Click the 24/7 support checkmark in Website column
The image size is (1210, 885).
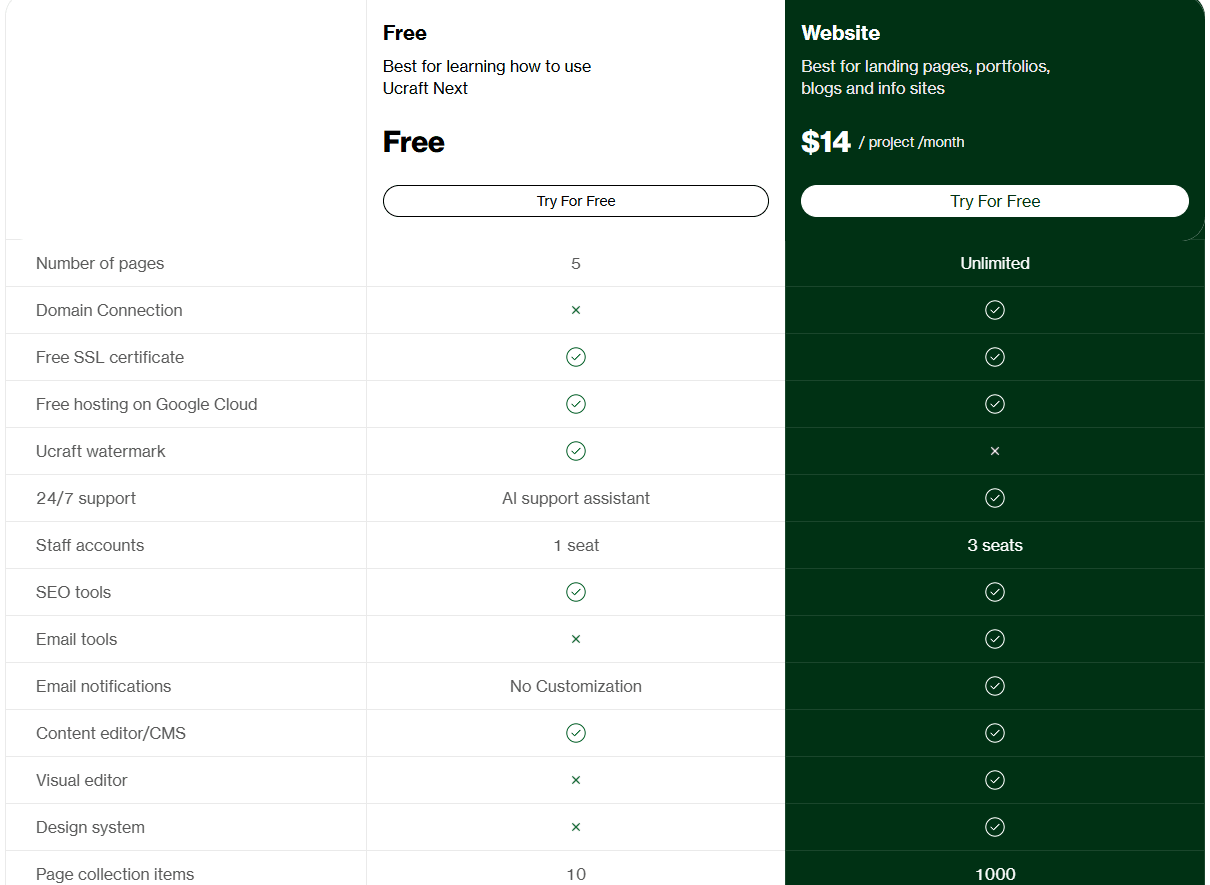[x=995, y=498]
